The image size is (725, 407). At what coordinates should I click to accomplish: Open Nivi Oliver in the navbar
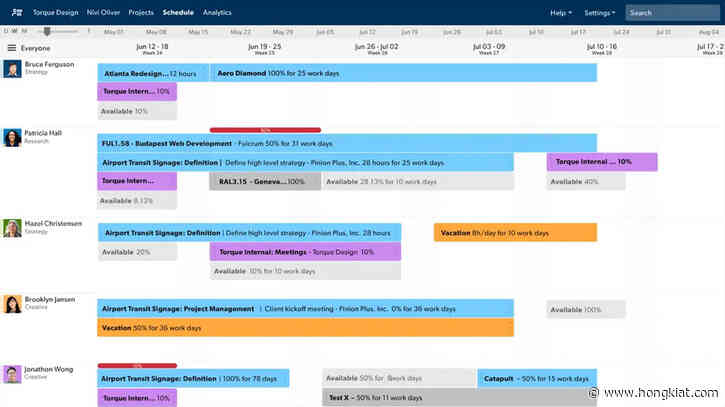pos(103,12)
